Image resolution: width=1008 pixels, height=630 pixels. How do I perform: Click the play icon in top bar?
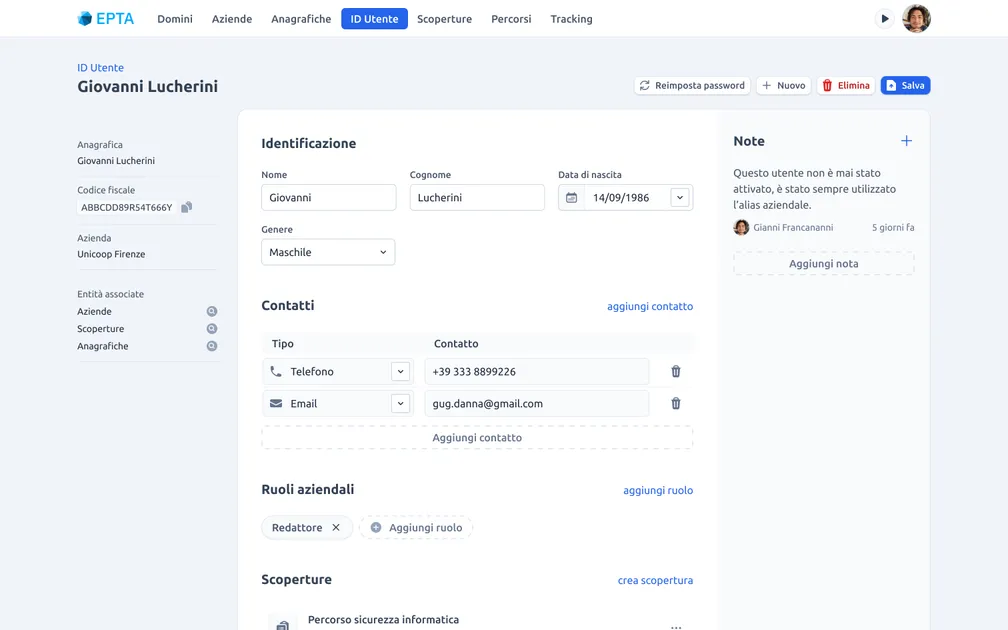click(x=884, y=19)
